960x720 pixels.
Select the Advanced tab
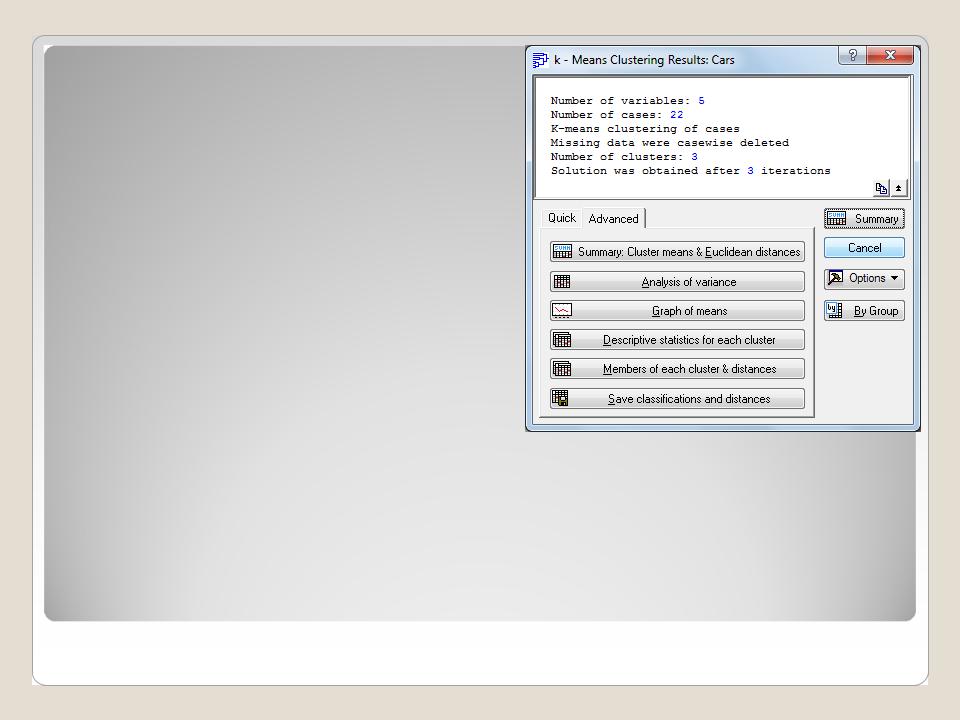pos(613,219)
